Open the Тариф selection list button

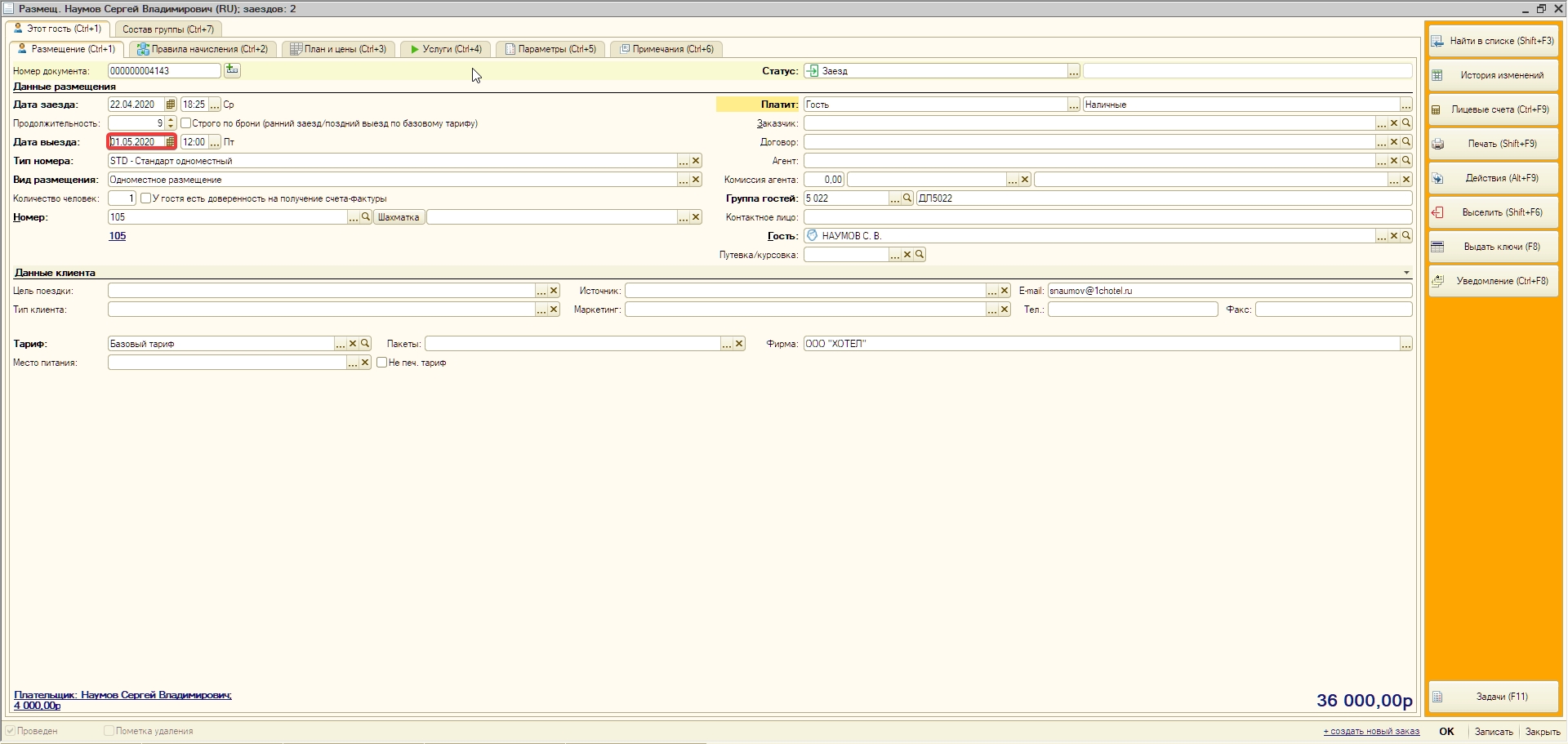[x=341, y=344]
